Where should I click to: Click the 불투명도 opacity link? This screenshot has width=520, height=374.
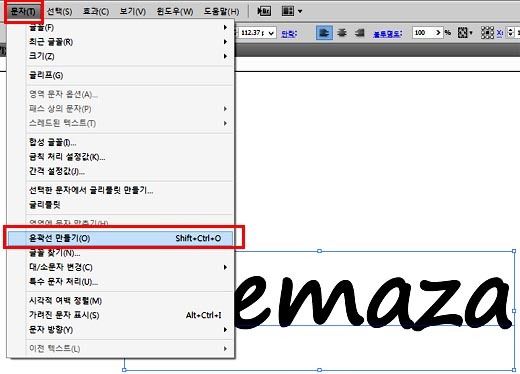tap(388, 33)
